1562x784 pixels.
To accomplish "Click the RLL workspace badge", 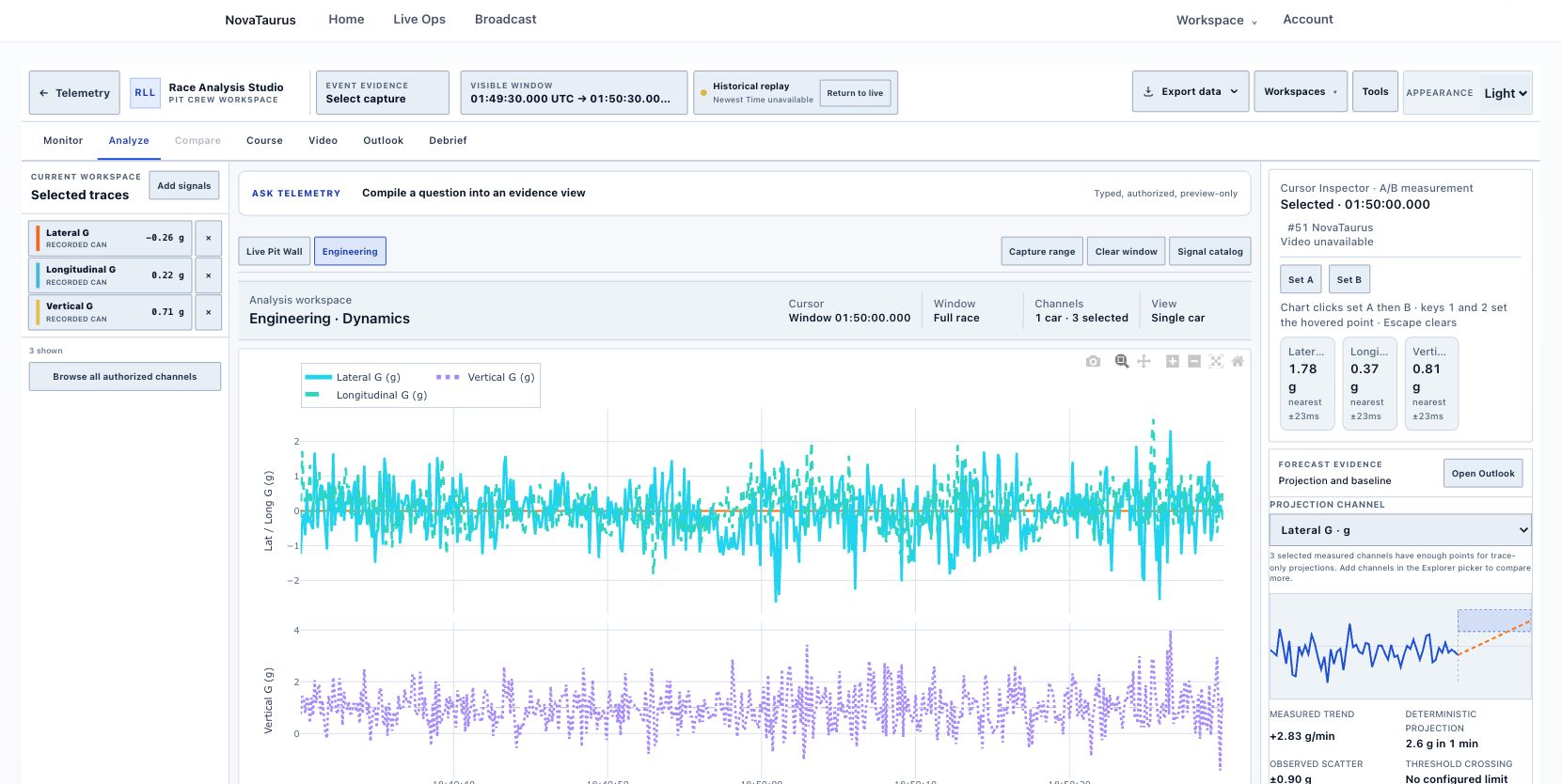I will [145, 93].
